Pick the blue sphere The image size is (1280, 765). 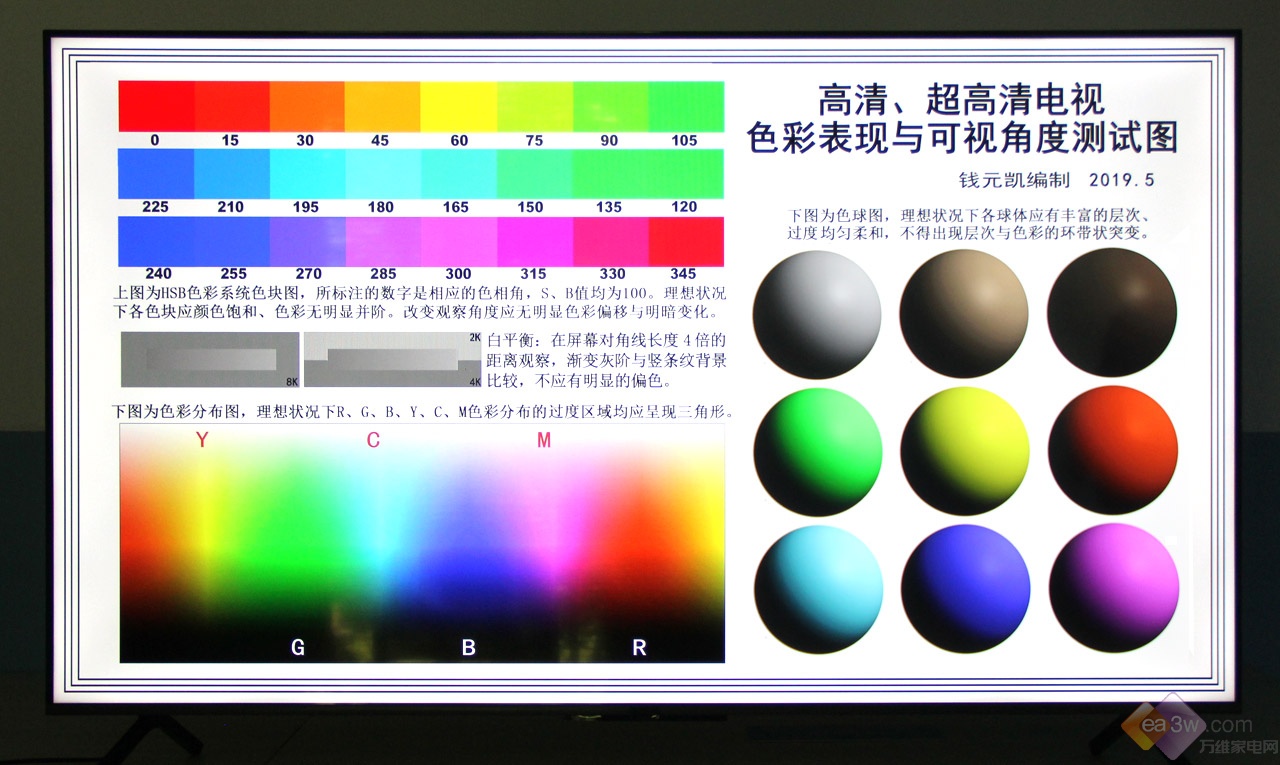pyautogui.click(x=964, y=588)
